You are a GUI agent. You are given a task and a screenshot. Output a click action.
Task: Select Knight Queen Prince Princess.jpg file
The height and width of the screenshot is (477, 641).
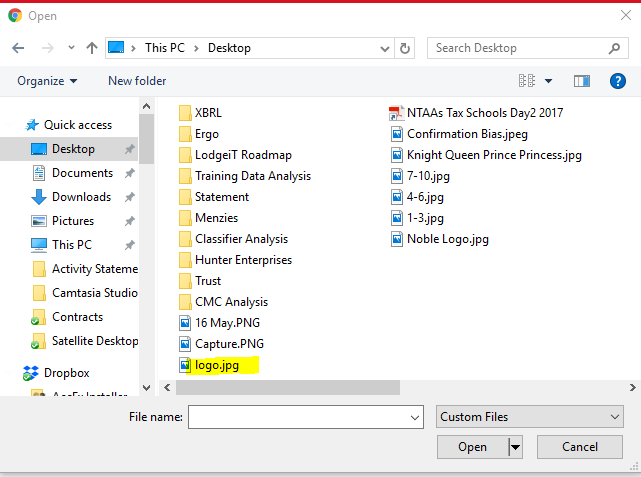486,155
